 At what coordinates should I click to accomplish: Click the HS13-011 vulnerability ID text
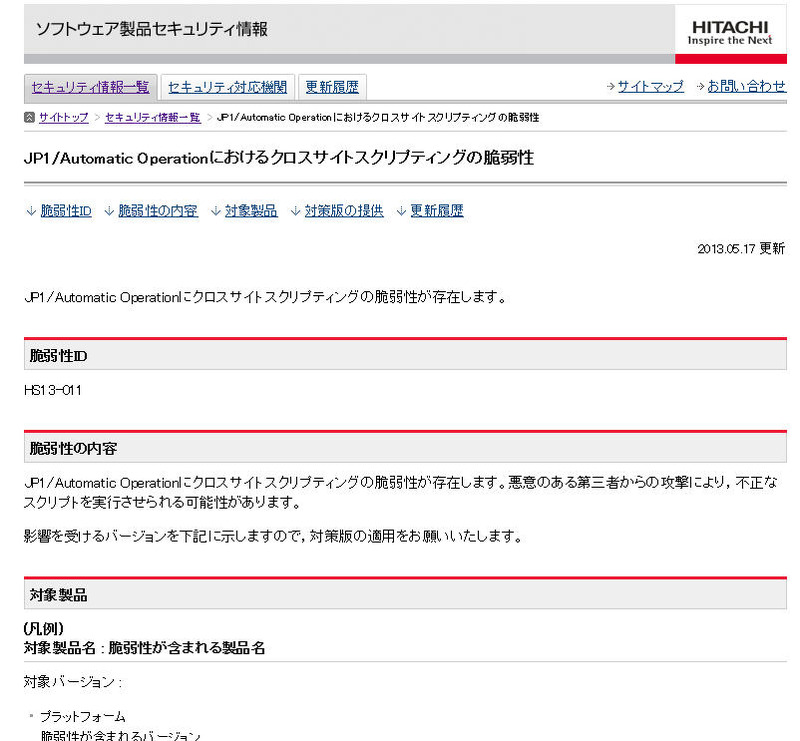coord(52,390)
